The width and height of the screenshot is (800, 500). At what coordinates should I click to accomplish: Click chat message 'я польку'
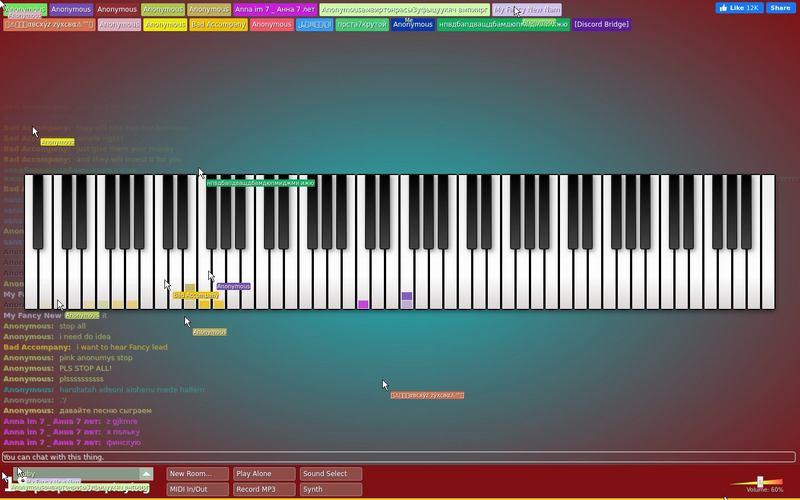(x=123, y=432)
